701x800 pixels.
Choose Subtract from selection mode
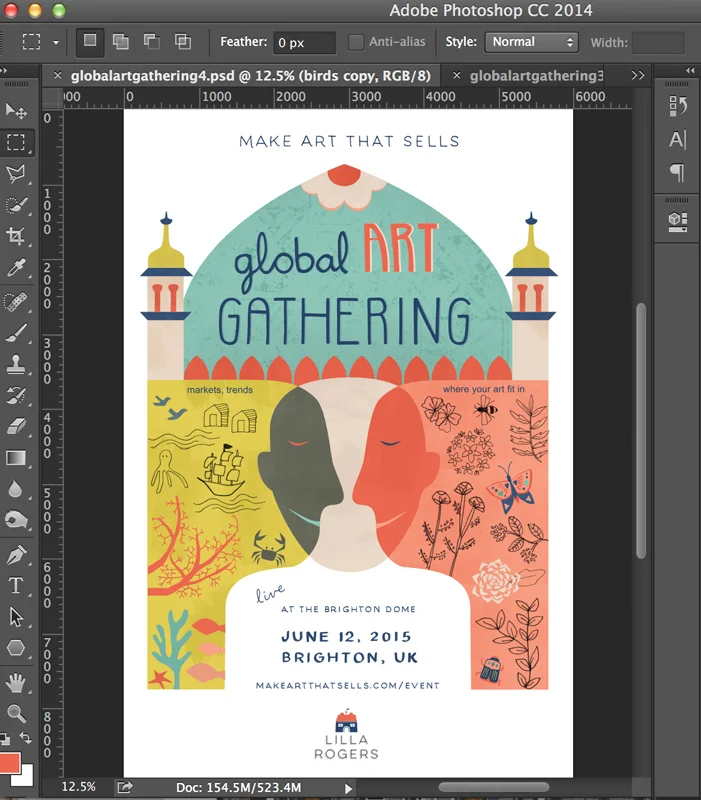click(152, 41)
